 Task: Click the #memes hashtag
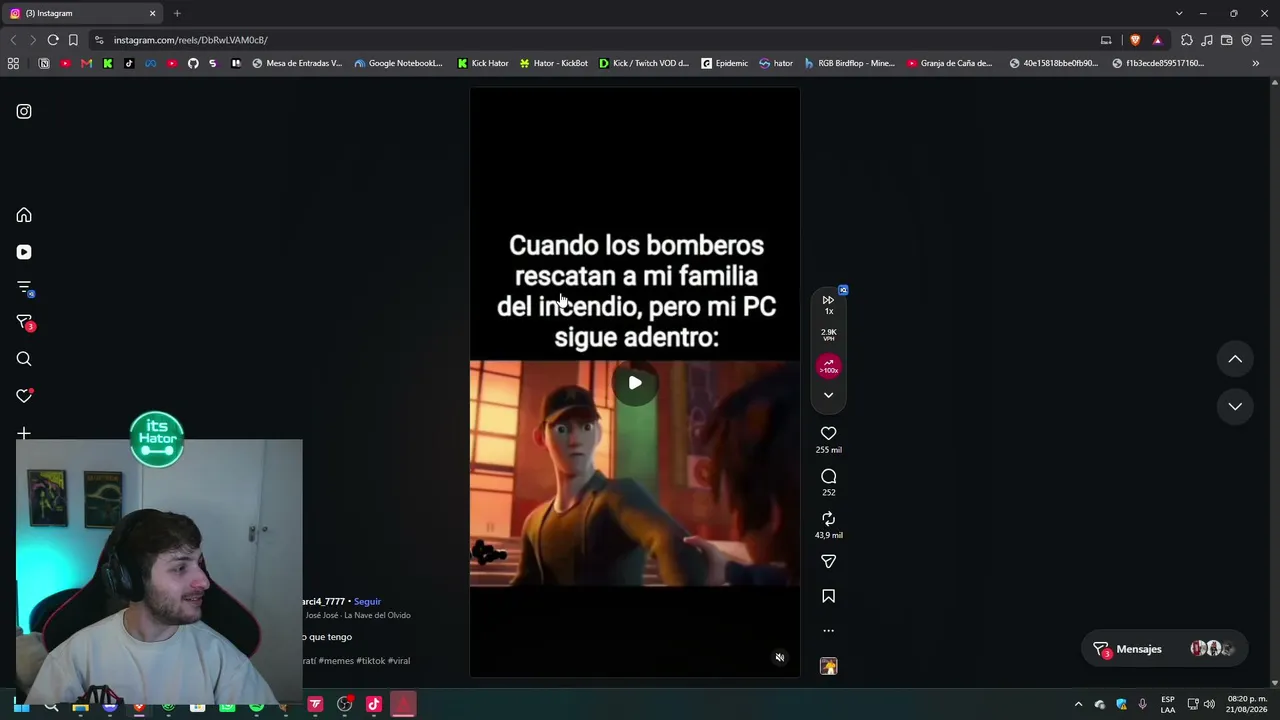336,661
